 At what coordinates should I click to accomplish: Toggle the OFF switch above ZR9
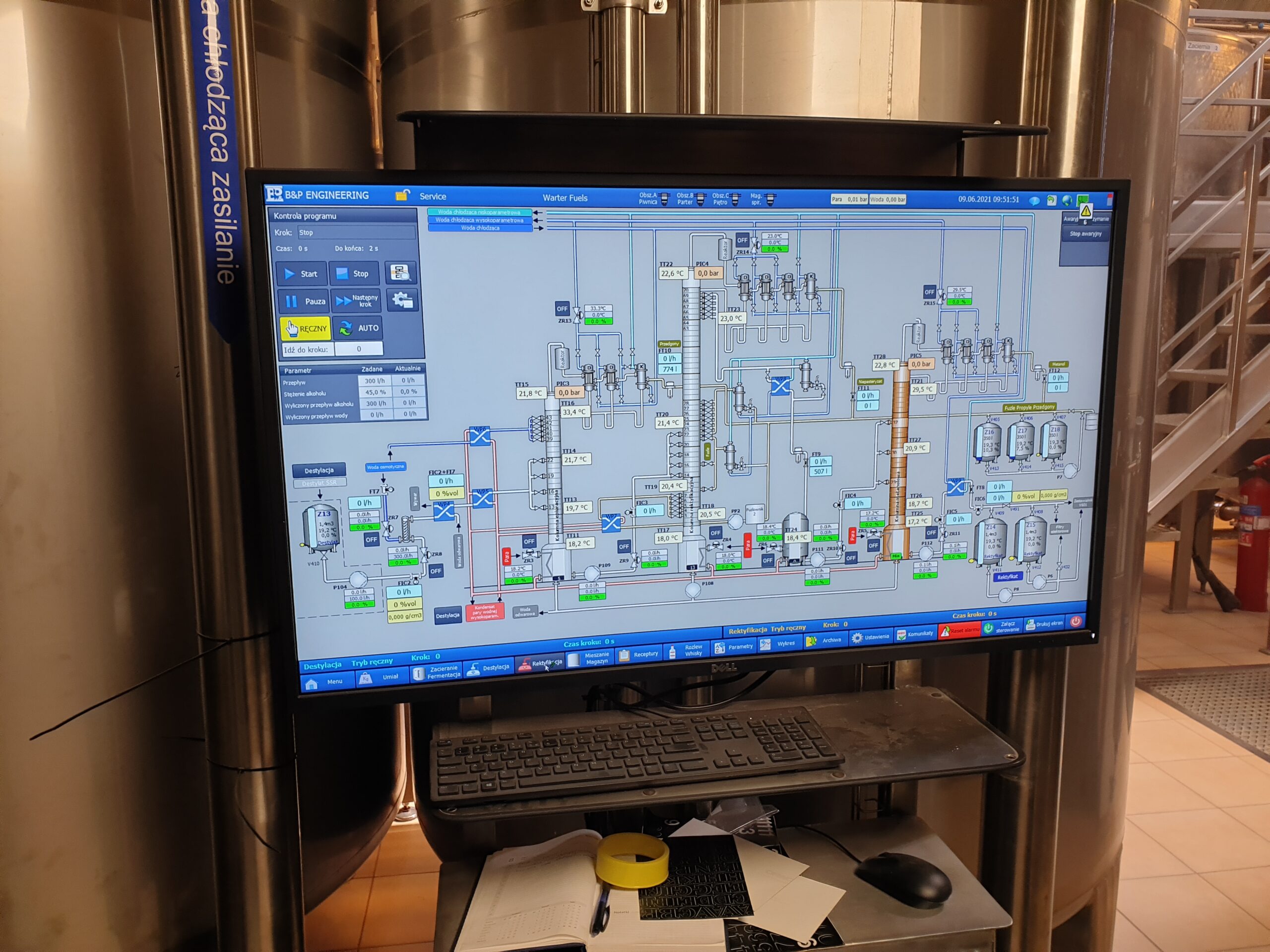(624, 546)
